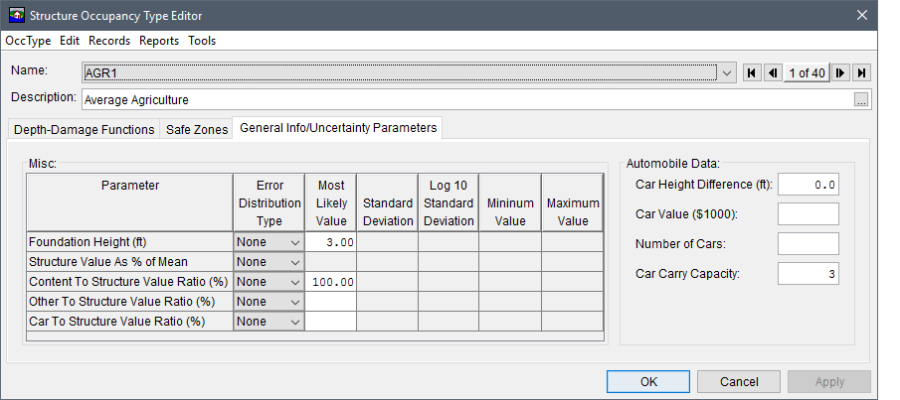Jump to last record navigation icon
The height and width of the screenshot is (400, 900).
pos(862,73)
